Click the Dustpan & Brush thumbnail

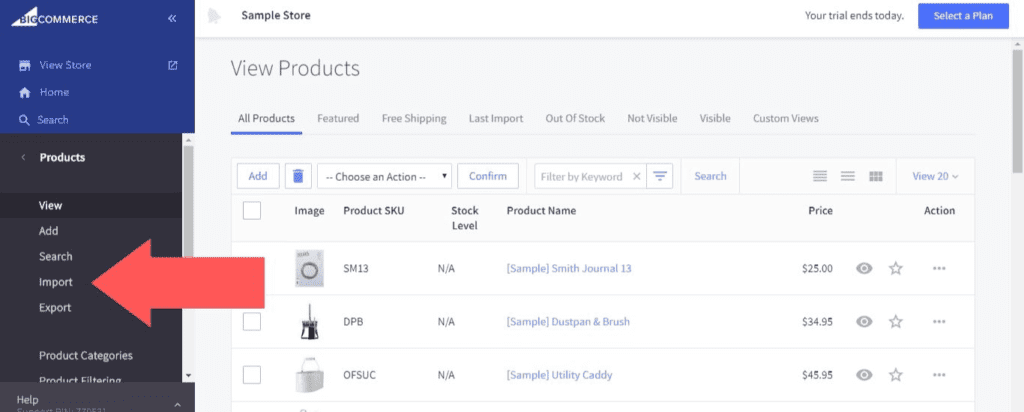(x=309, y=322)
